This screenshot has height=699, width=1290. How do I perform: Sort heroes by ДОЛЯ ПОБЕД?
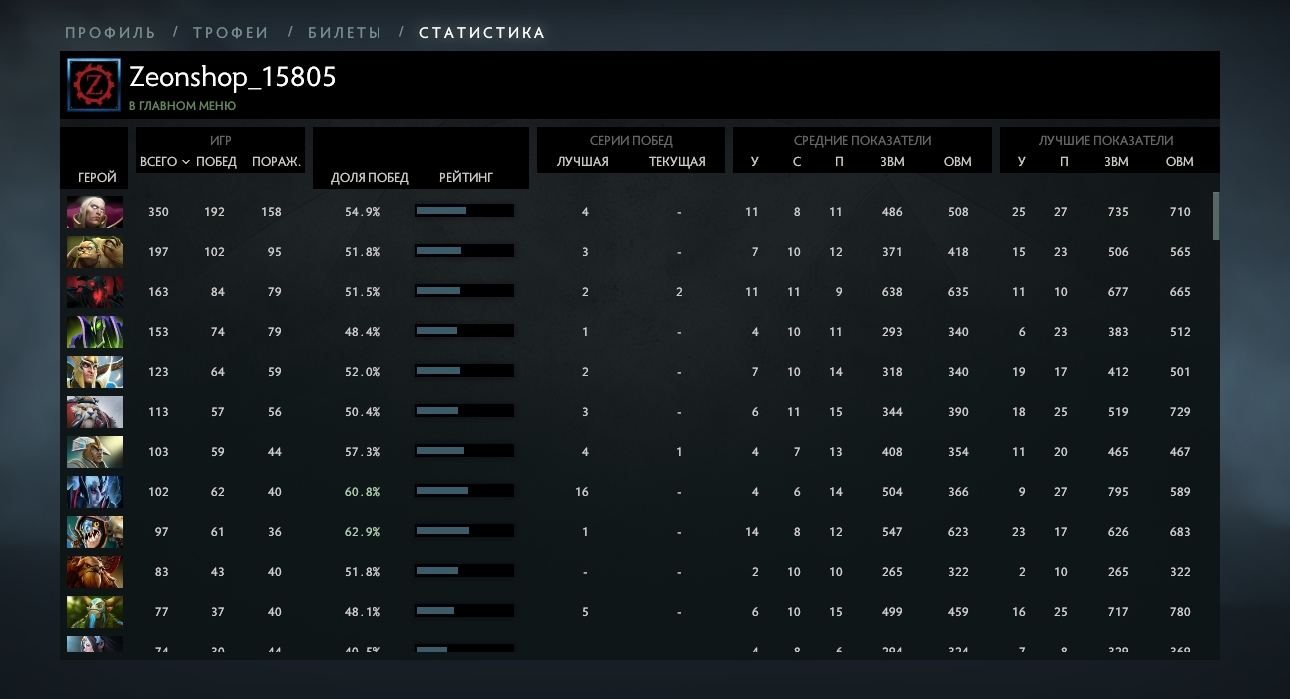pyautogui.click(x=370, y=178)
